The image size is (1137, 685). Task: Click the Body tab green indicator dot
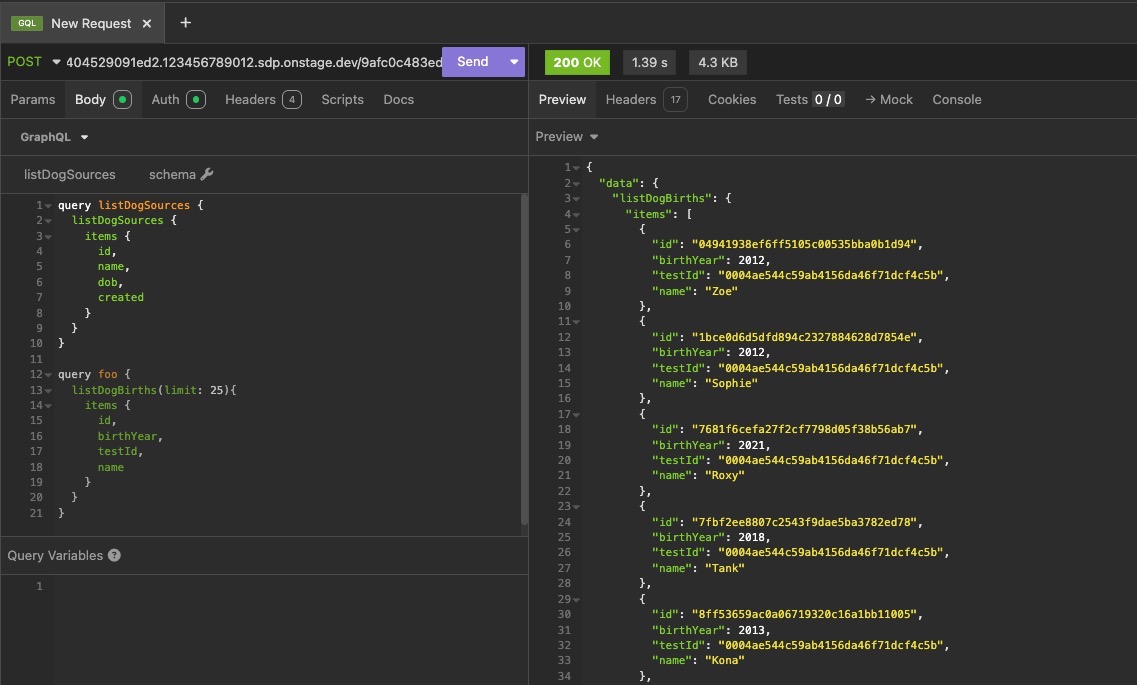(123, 99)
